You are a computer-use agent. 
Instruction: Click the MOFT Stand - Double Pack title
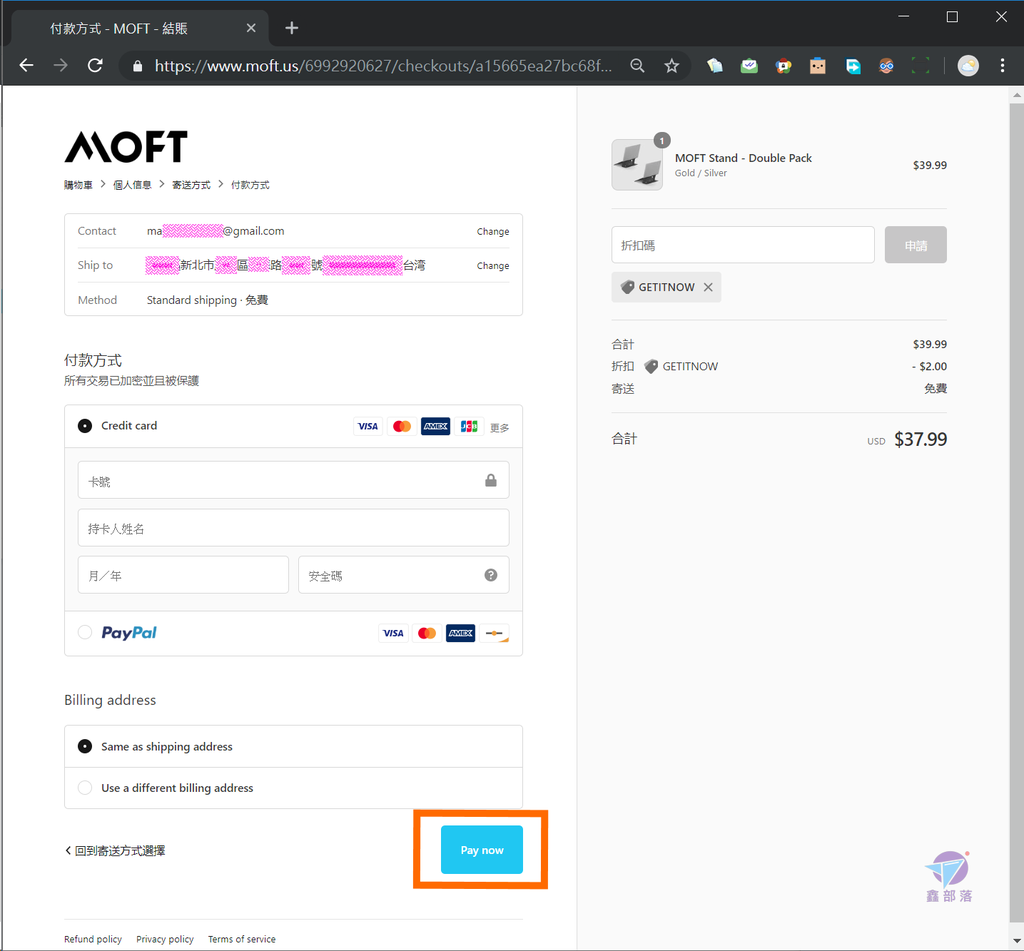point(743,158)
